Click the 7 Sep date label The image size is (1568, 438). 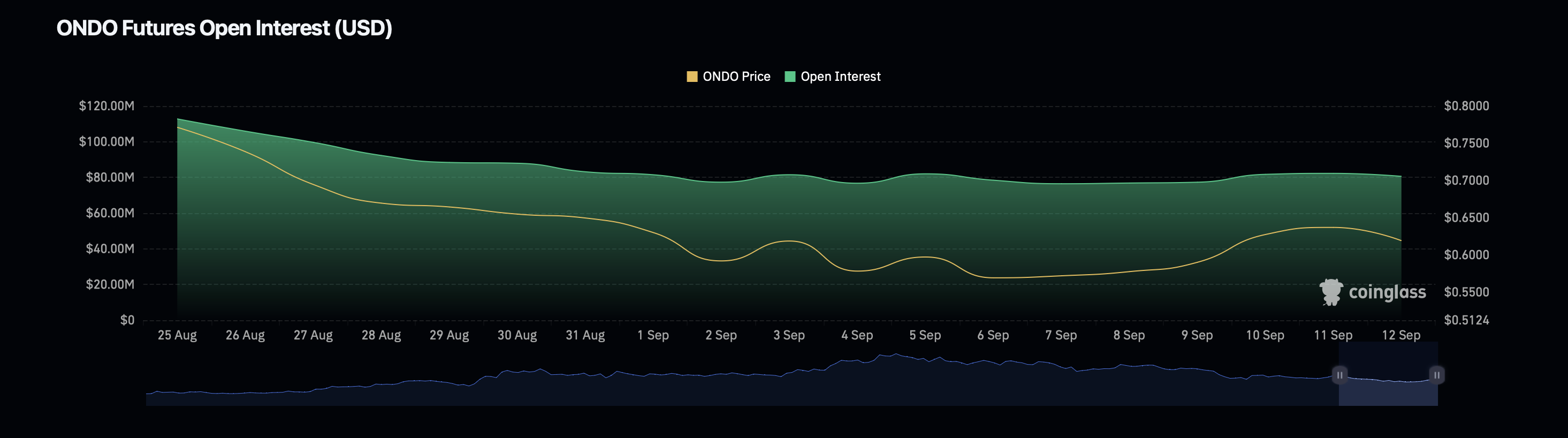tap(1061, 335)
